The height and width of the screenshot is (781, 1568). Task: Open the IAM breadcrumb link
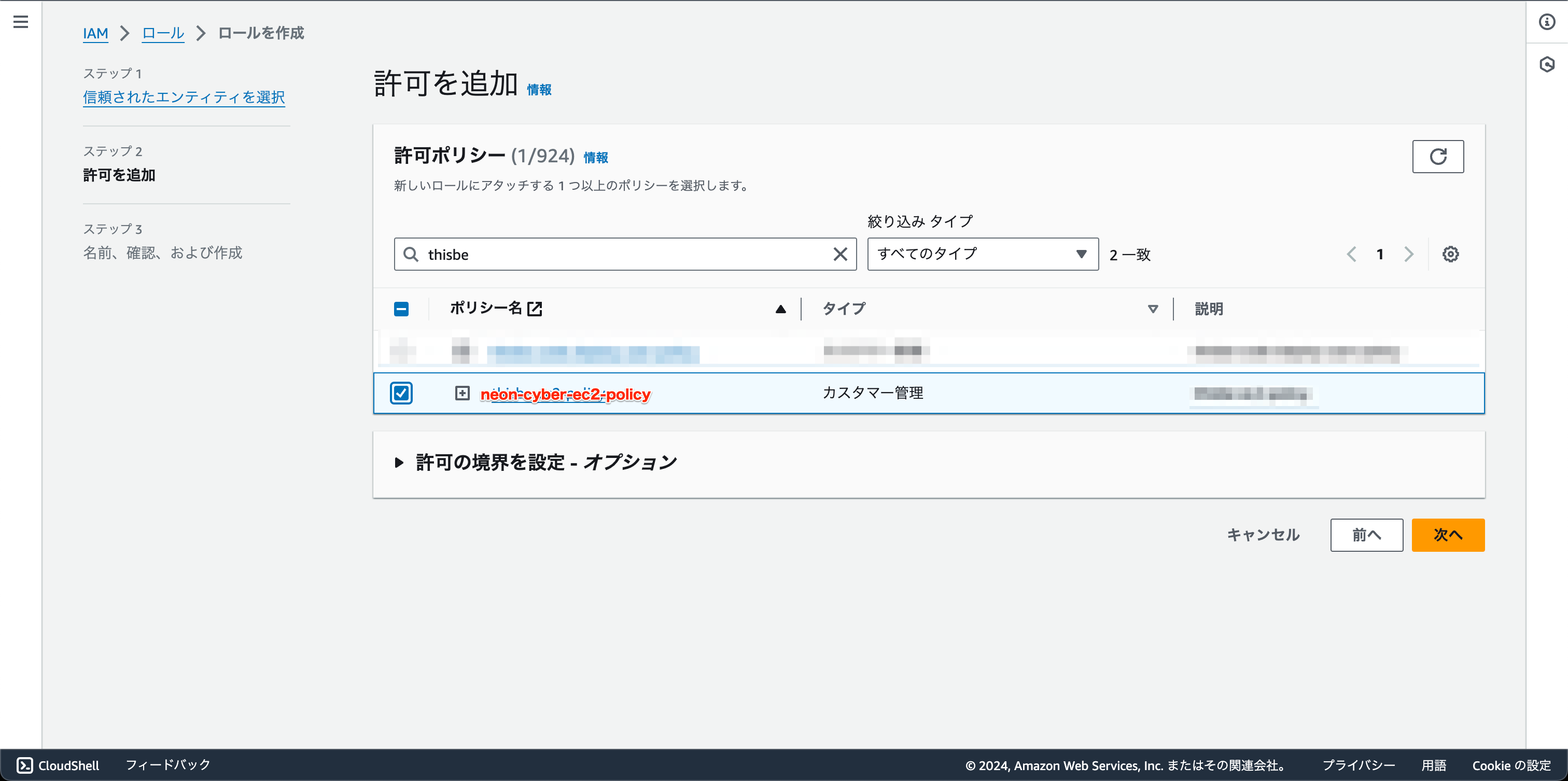pos(95,34)
